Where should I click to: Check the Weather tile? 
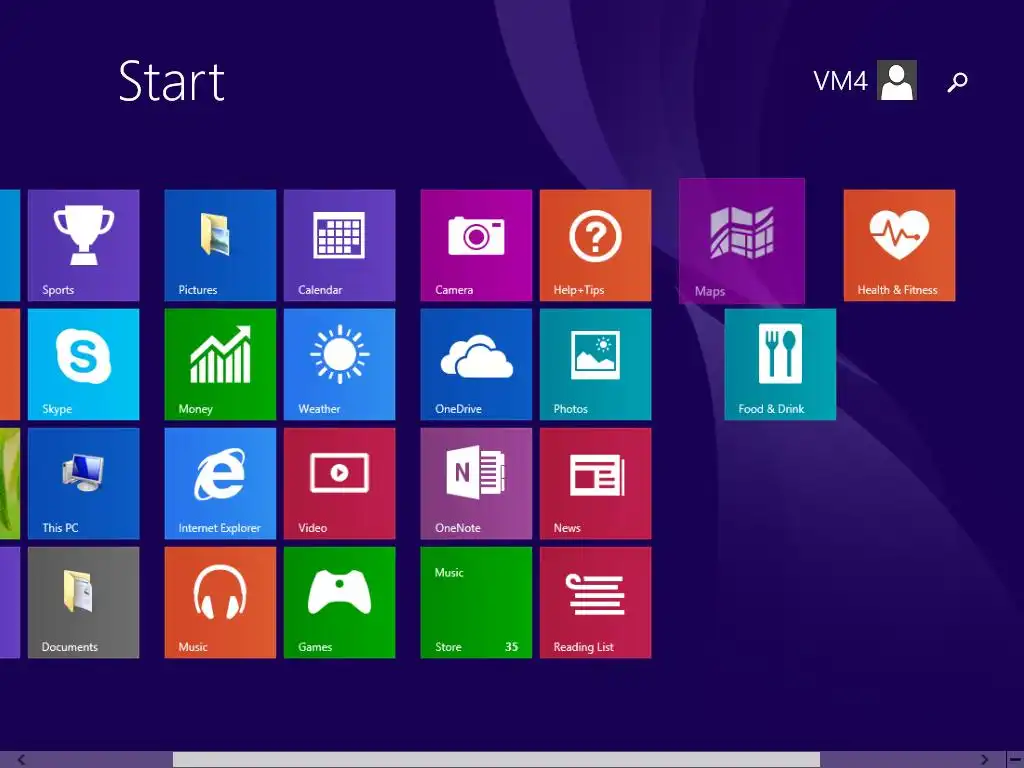[x=340, y=364]
